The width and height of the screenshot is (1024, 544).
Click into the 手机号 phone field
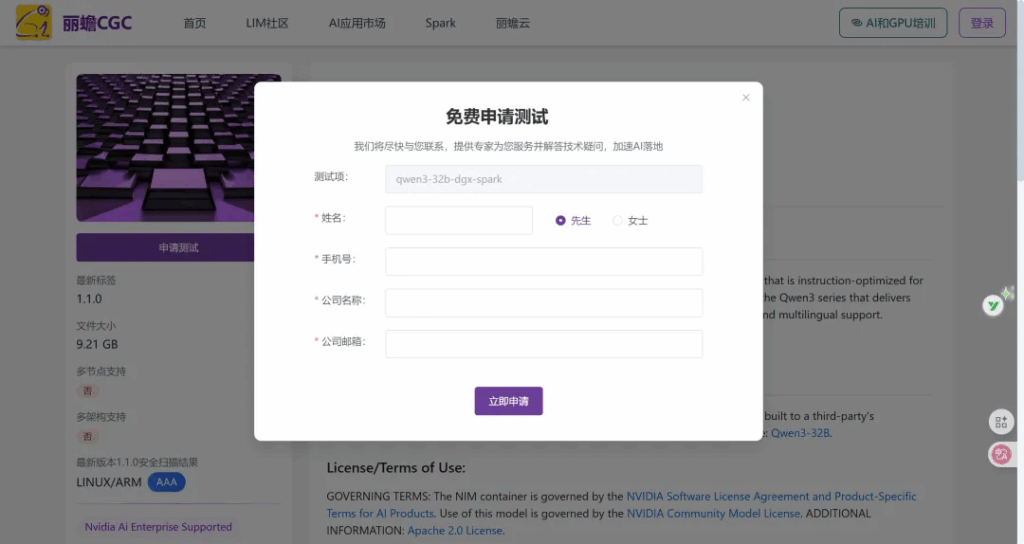point(543,261)
